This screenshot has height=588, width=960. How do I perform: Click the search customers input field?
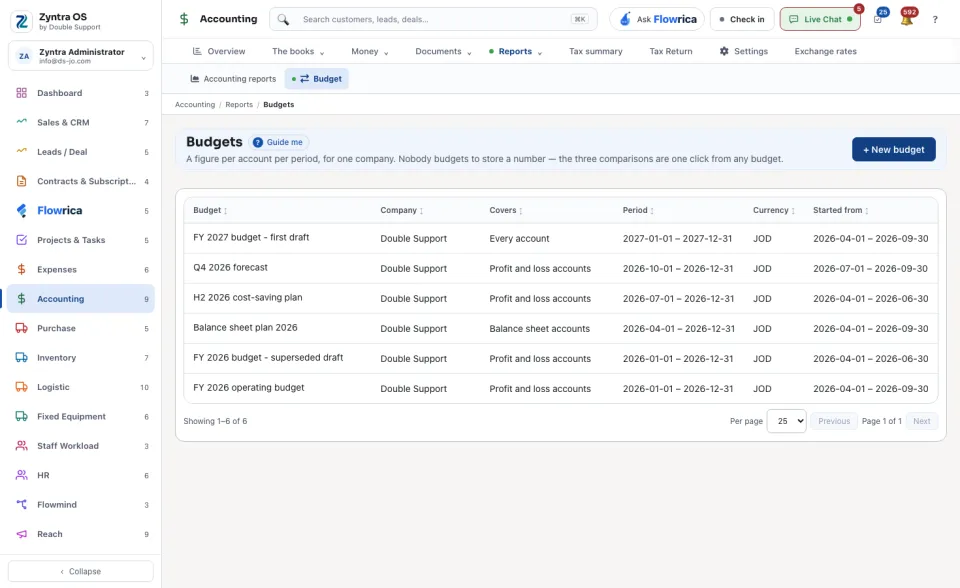click(433, 20)
